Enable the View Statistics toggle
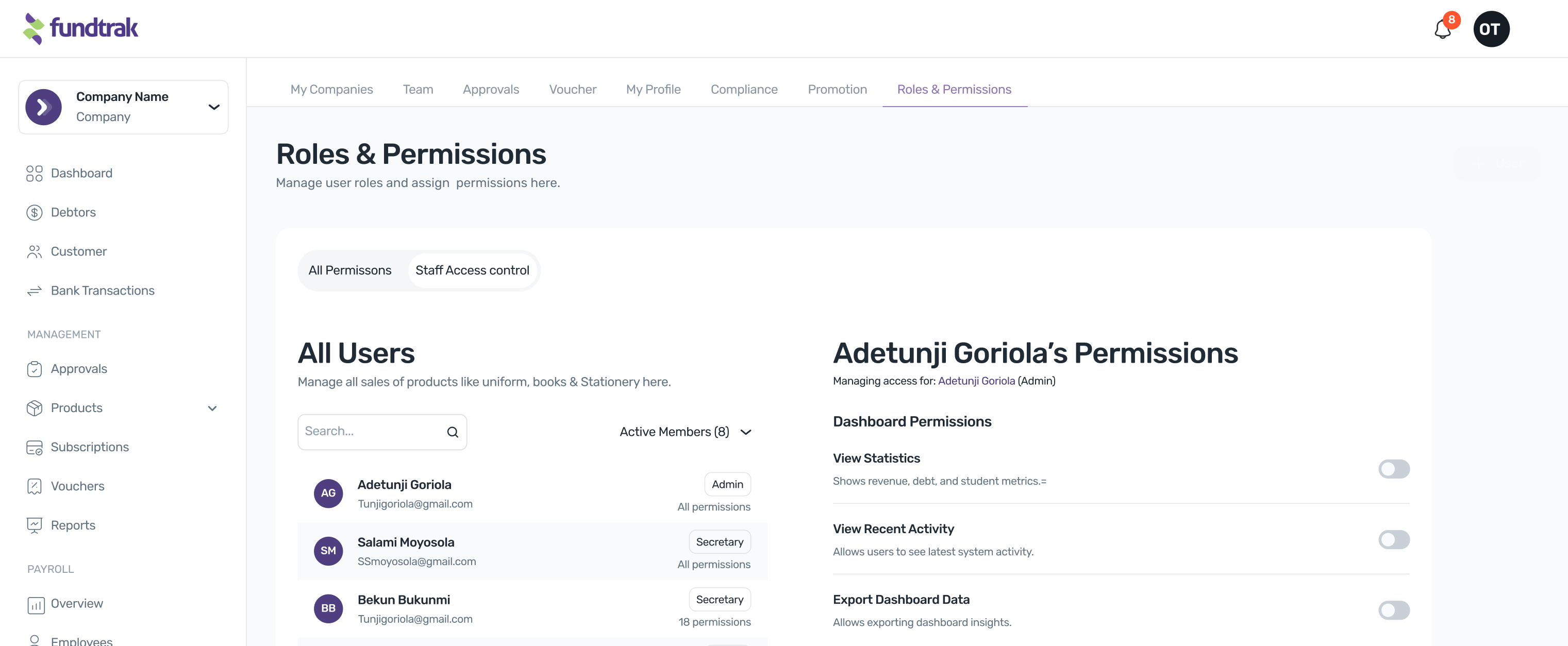 click(1393, 469)
